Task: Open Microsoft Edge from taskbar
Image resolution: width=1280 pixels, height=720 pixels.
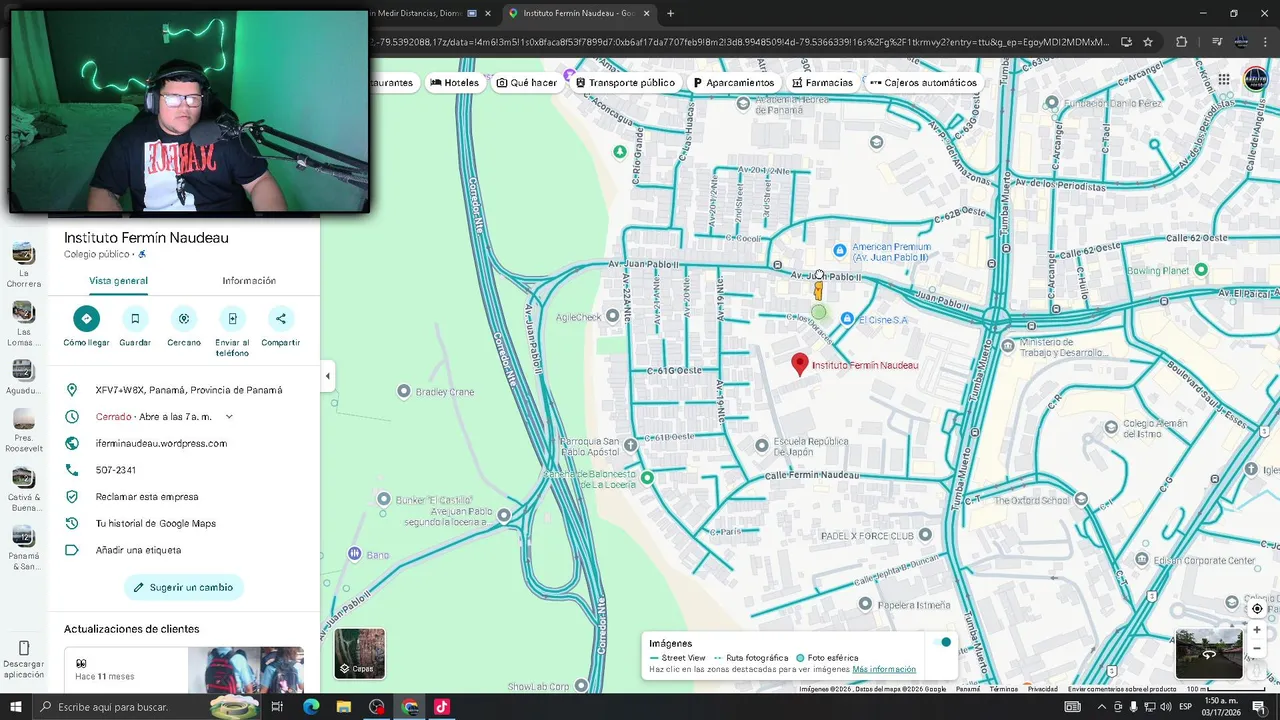Action: pos(311,707)
